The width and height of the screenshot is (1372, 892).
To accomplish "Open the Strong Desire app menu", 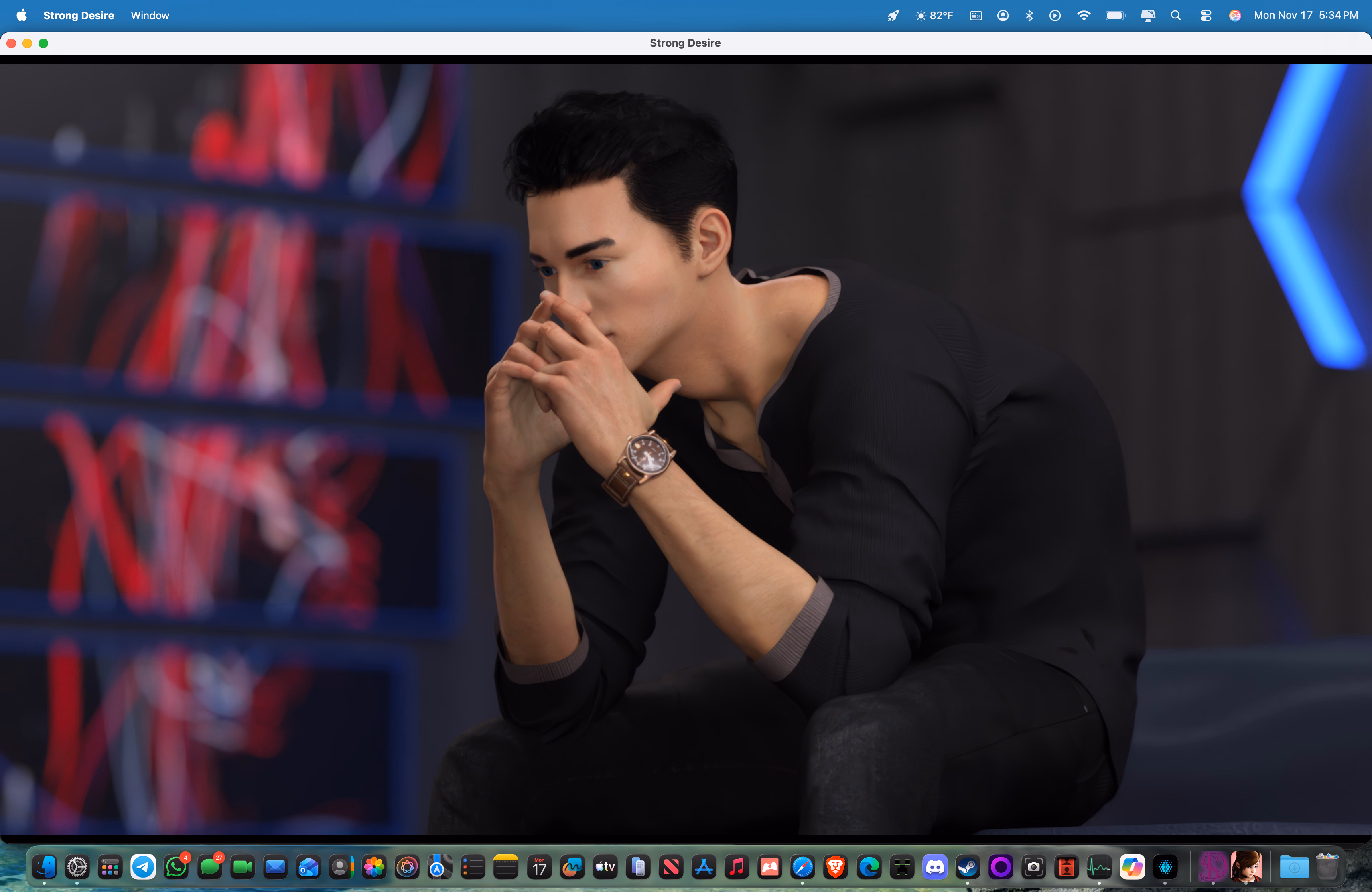I will 78,16.
